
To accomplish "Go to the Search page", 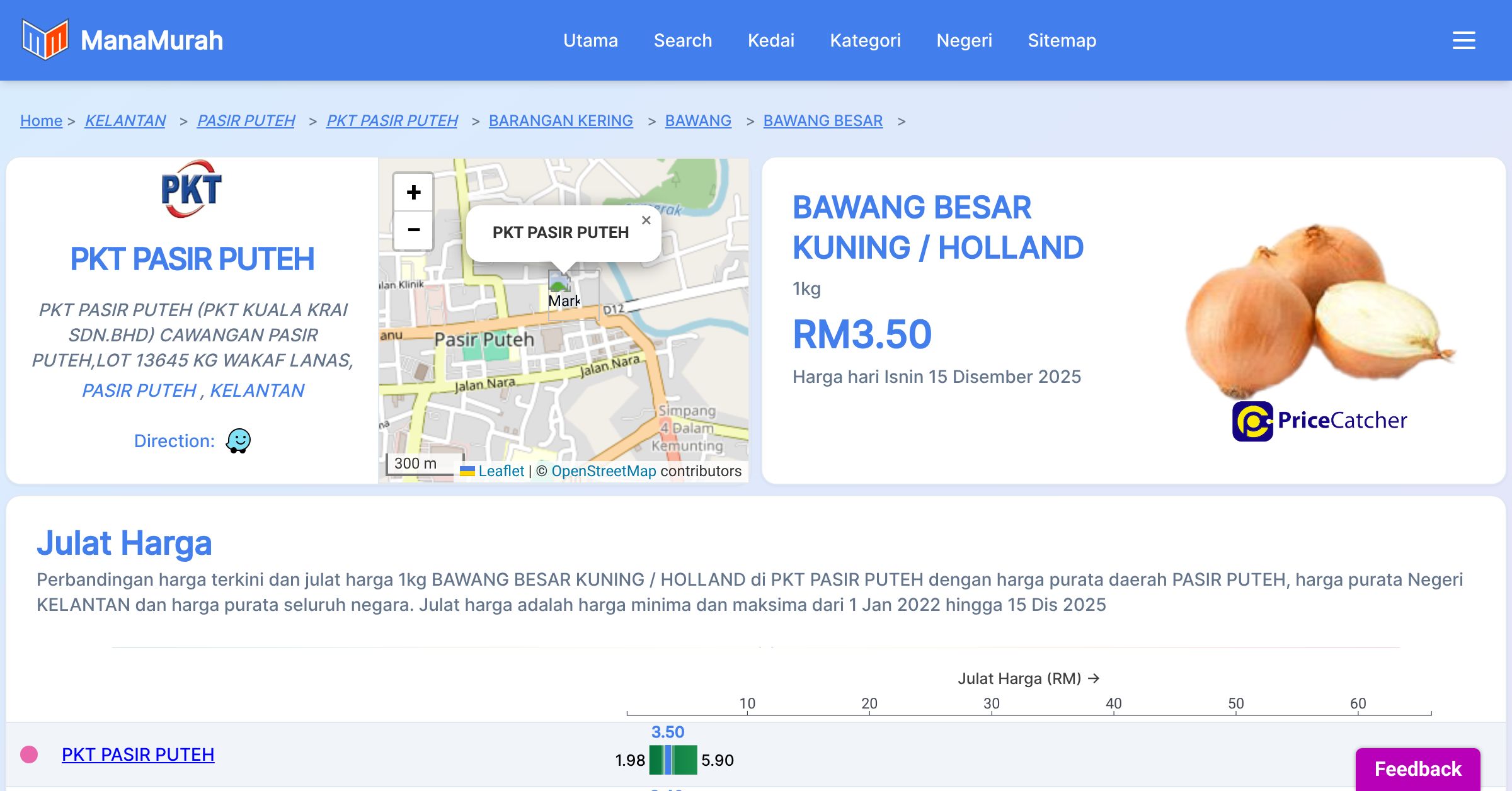I will point(682,40).
